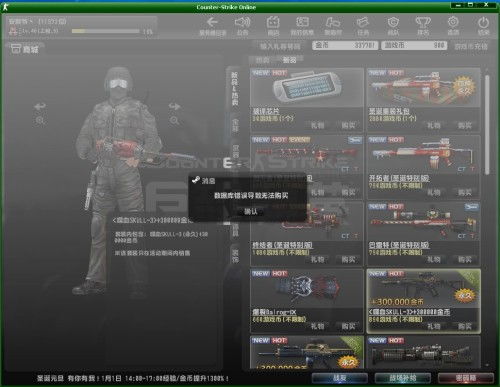Select the partially visible +300,000 gold gun thumbnail
The height and width of the screenshot is (387, 500).
click(x=307, y=352)
